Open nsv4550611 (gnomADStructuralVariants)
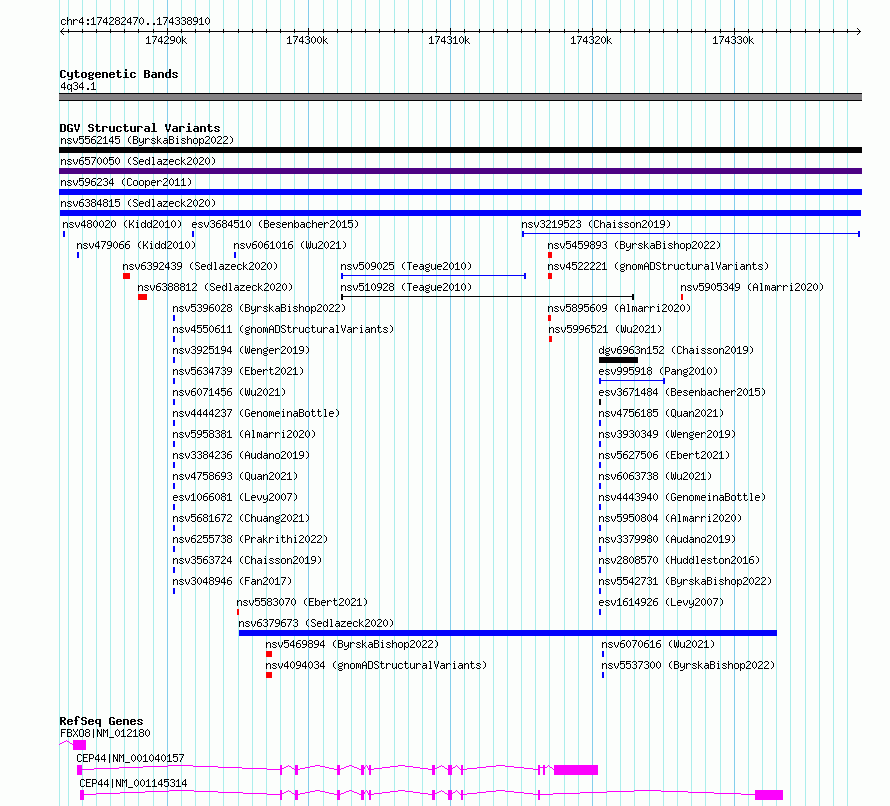Image resolution: width=890 pixels, height=806 pixels. click(x=283, y=329)
